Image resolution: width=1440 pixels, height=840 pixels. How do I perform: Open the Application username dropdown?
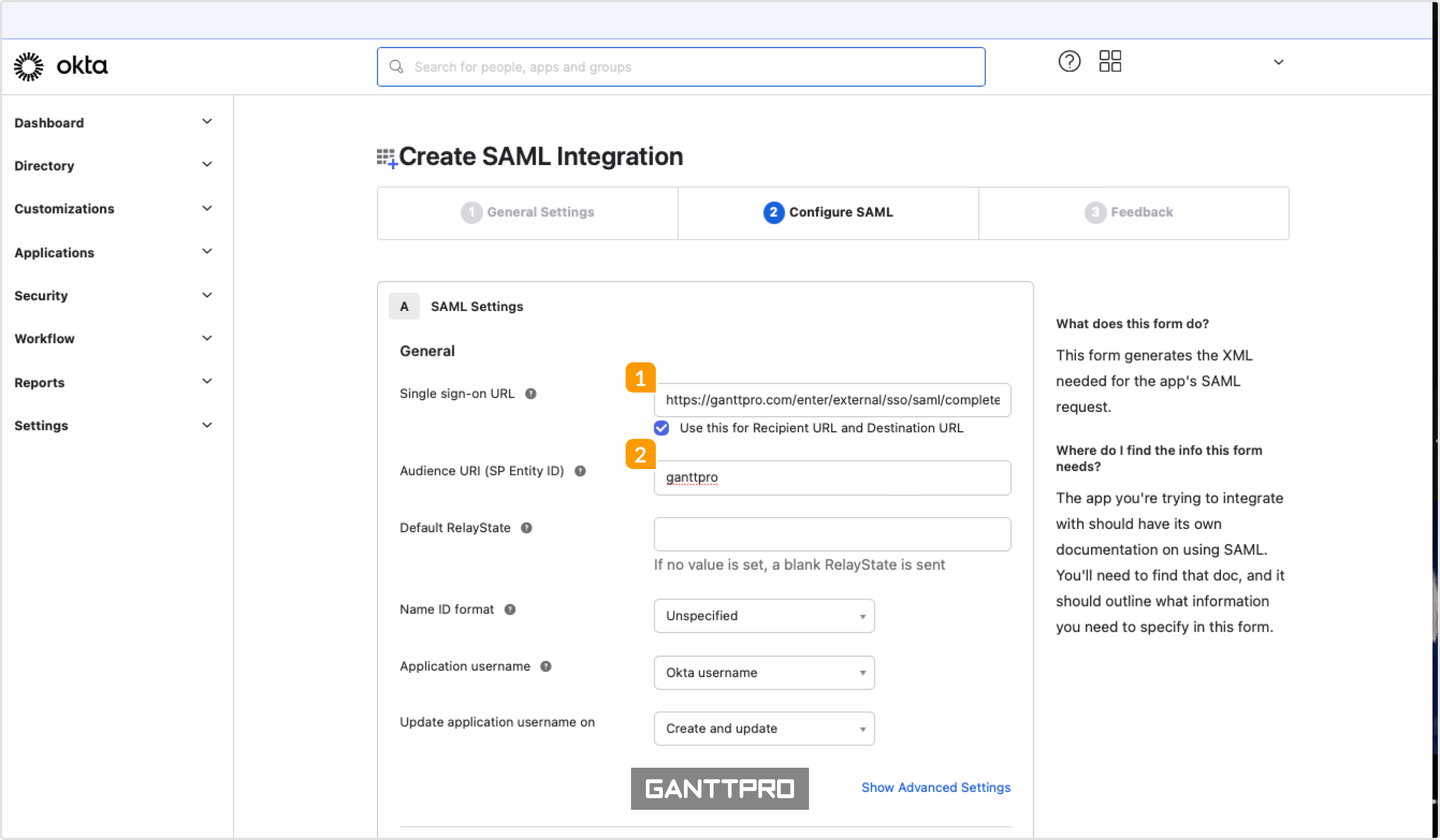click(764, 672)
